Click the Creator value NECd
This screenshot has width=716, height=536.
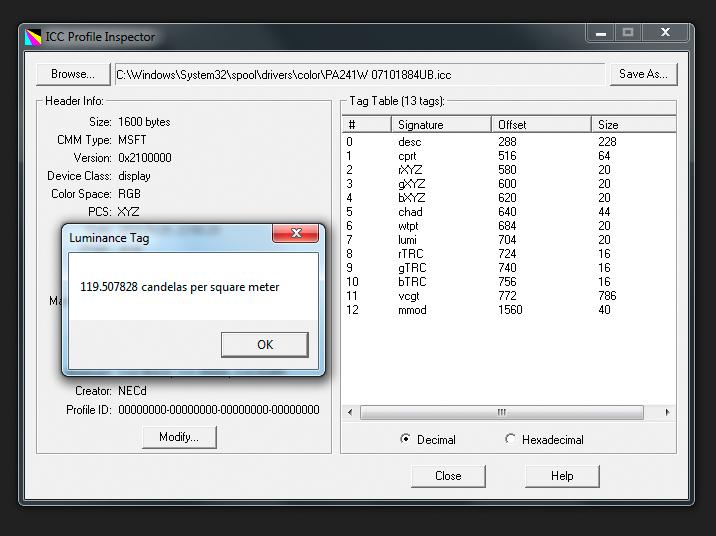tap(132, 391)
